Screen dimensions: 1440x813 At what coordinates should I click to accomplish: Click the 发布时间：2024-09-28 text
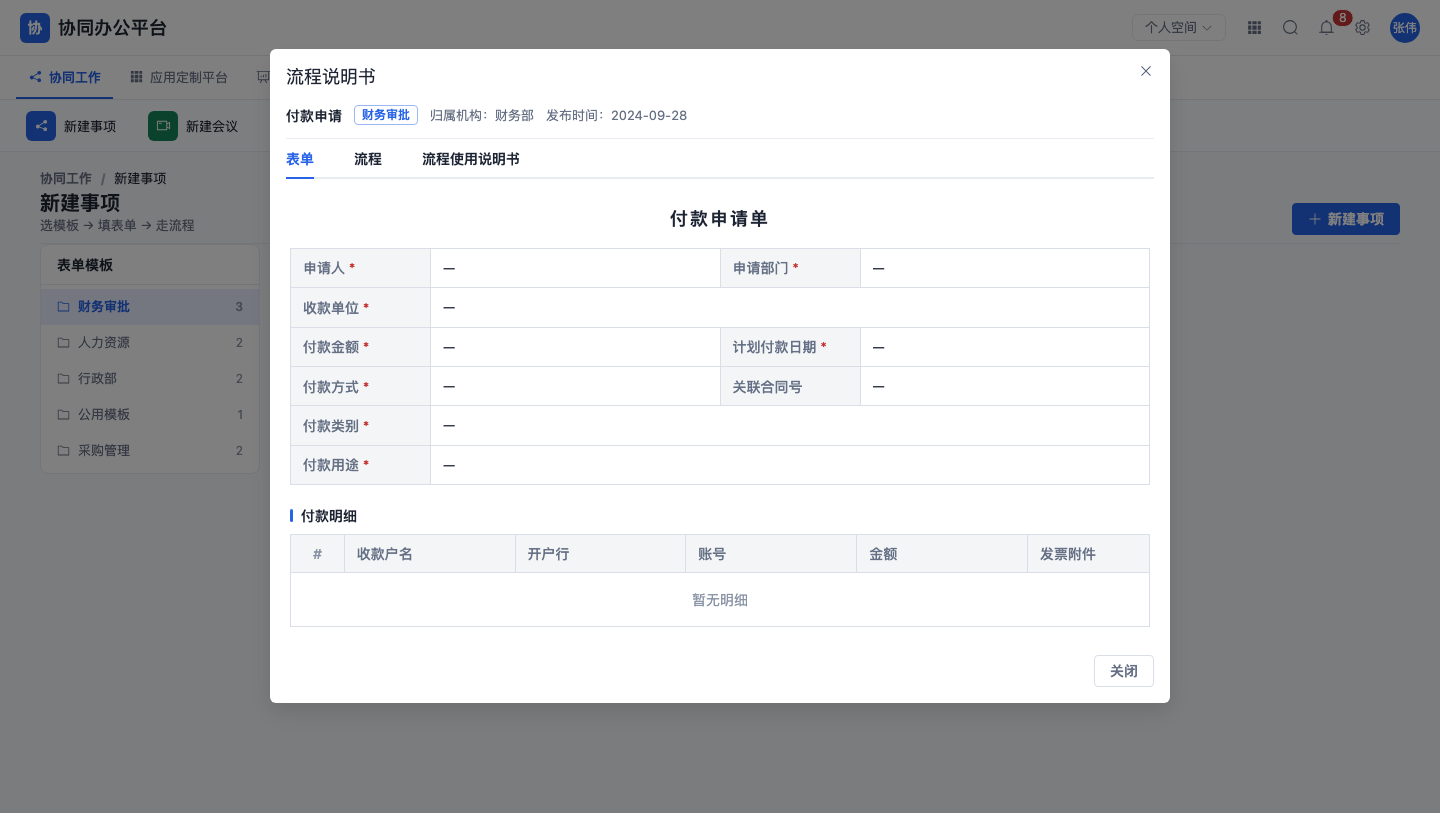(x=617, y=115)
